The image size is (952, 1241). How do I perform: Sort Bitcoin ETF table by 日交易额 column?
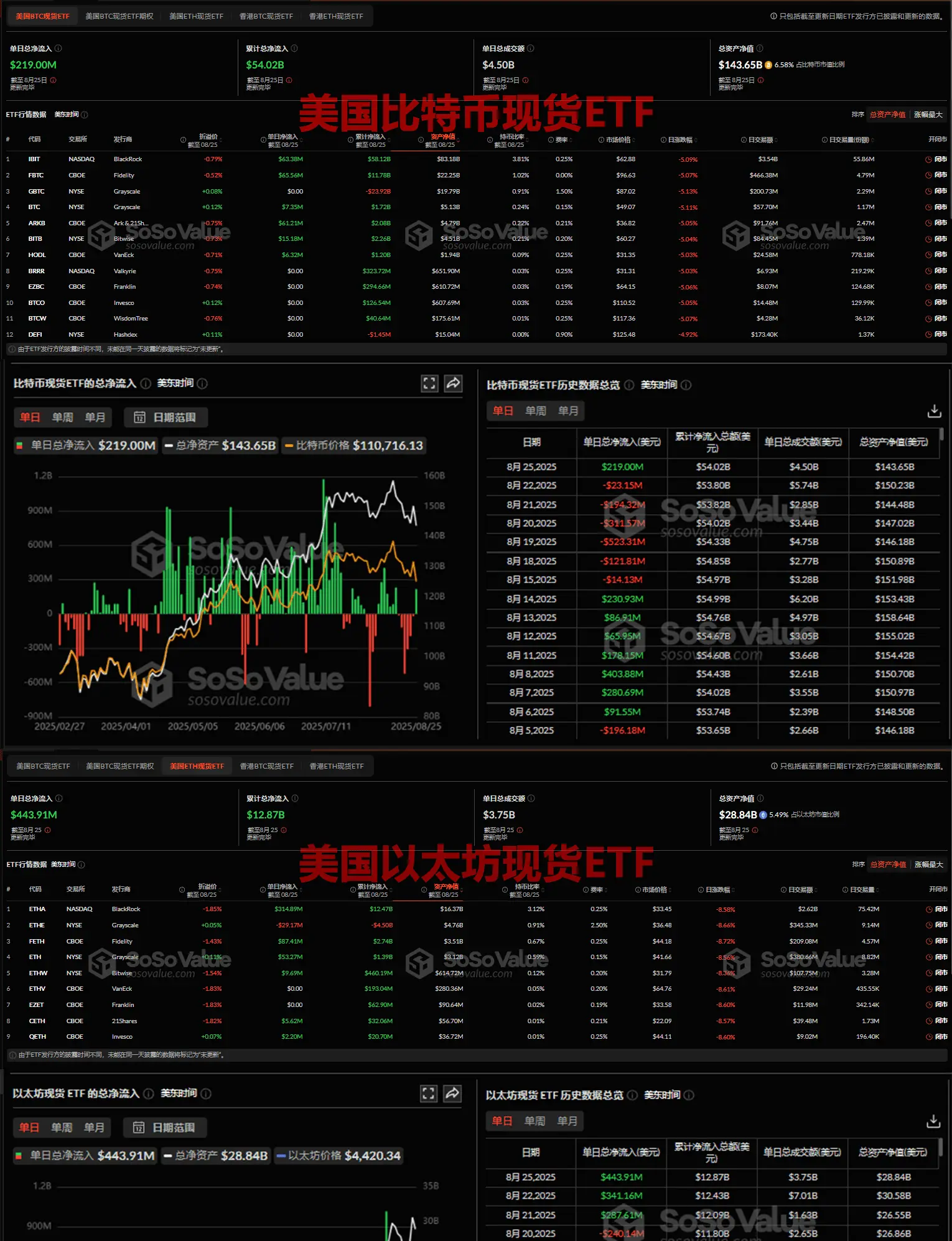pyautogui.click(x=760, y=140)
